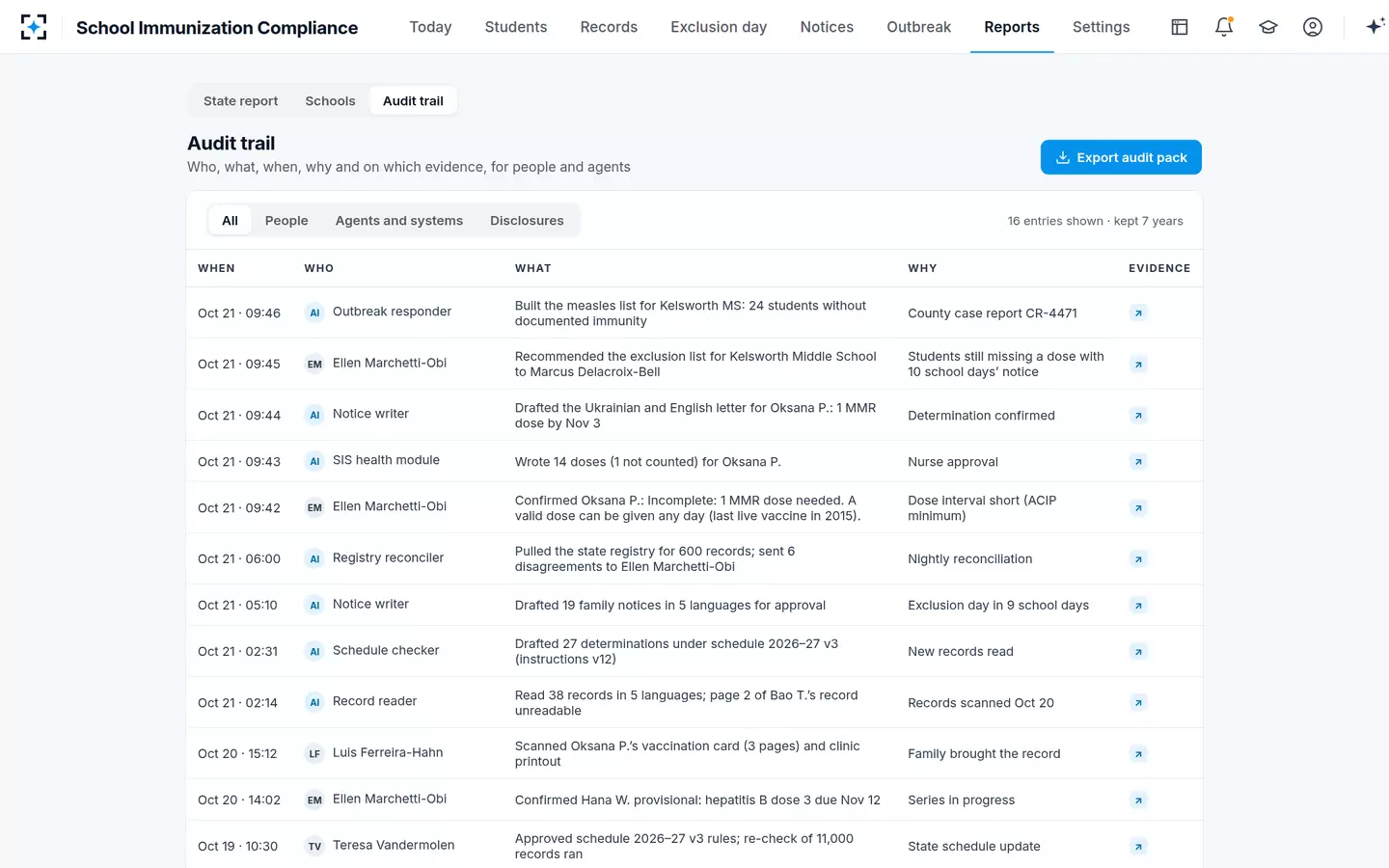Open evidence for Nurse approval entry
The width and height of the screenshot is (1389, 868).
[1139, 462]
